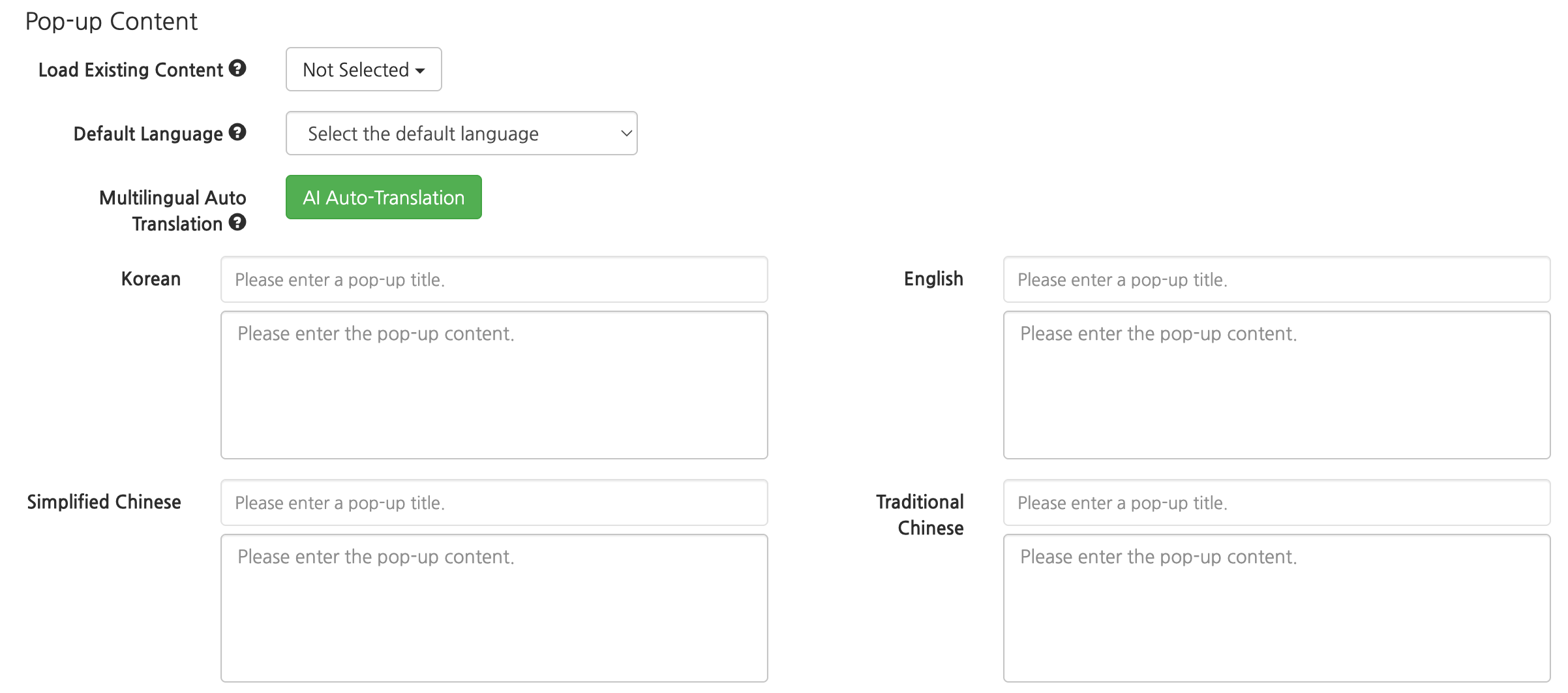Click the Traditional Chinese pop-up content textarea
Image resolution: width=1568 pixels, height=693 pixels.
pos(1276,608)
